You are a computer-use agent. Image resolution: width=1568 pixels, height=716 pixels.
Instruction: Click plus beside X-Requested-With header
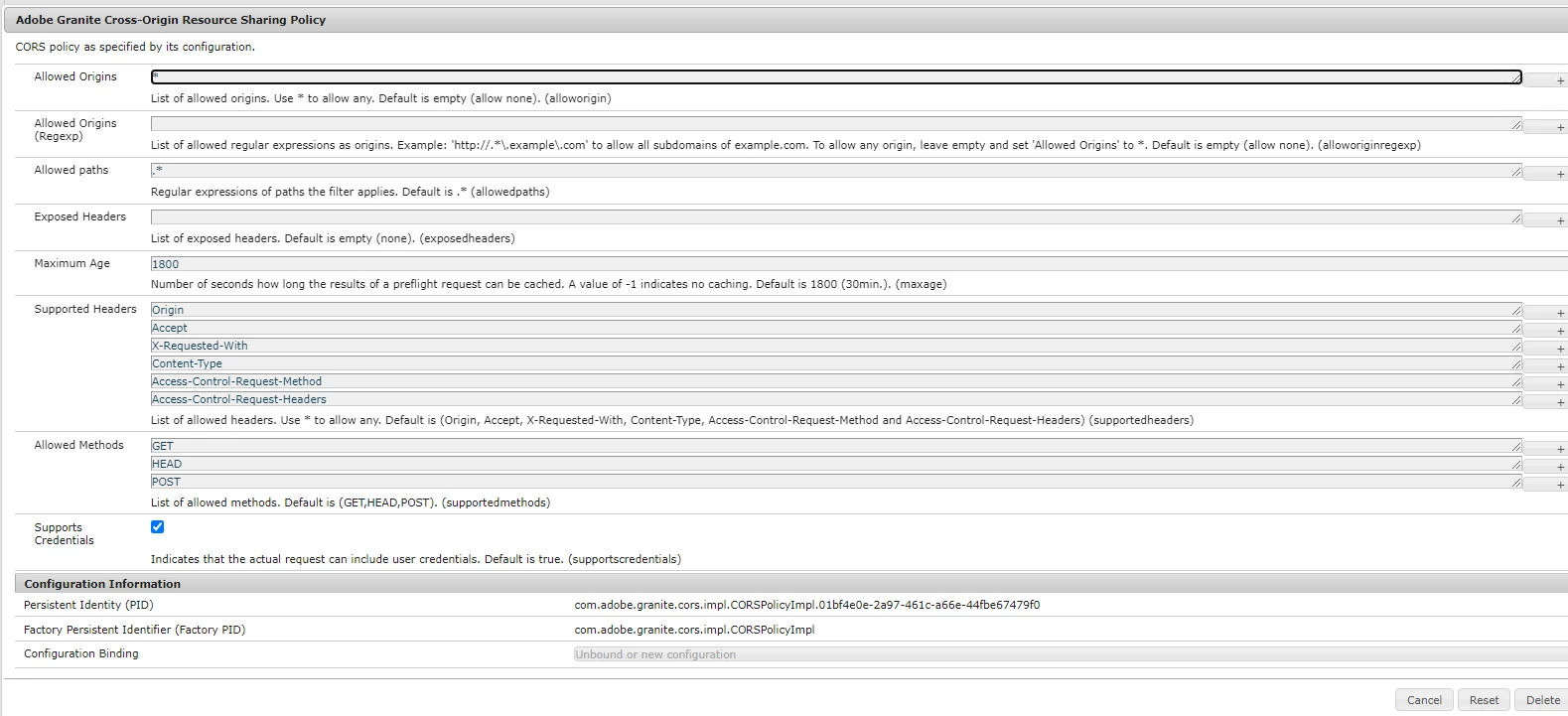point(1547,349)
